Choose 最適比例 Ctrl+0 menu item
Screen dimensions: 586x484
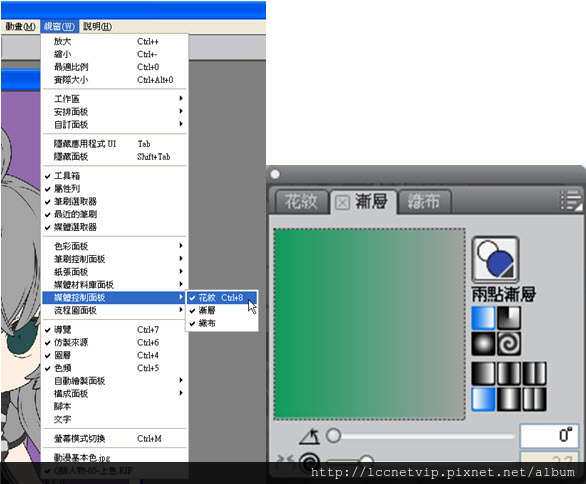[x=114, y=67]
